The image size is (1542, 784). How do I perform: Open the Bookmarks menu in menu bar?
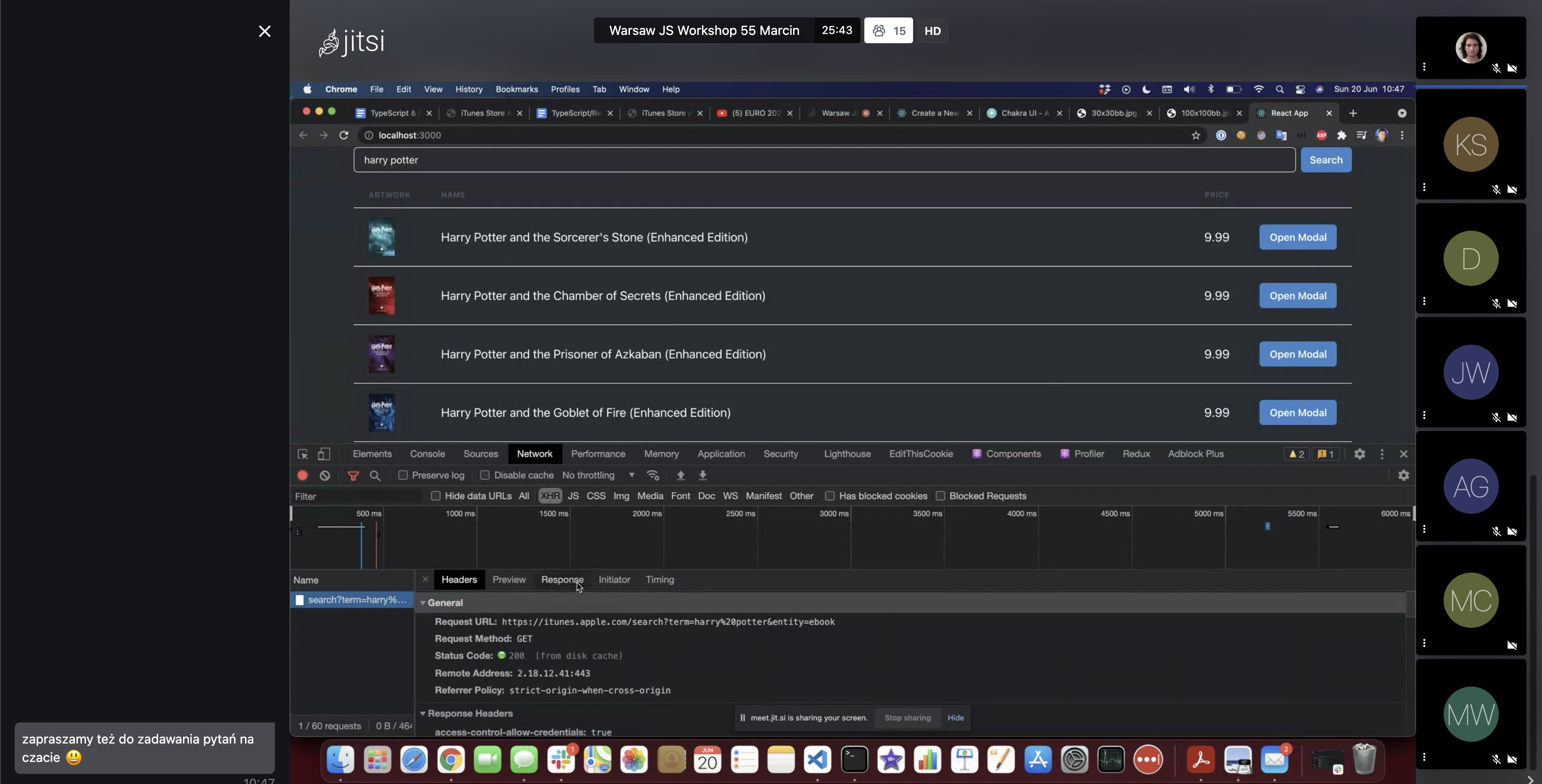click(517, 89)
